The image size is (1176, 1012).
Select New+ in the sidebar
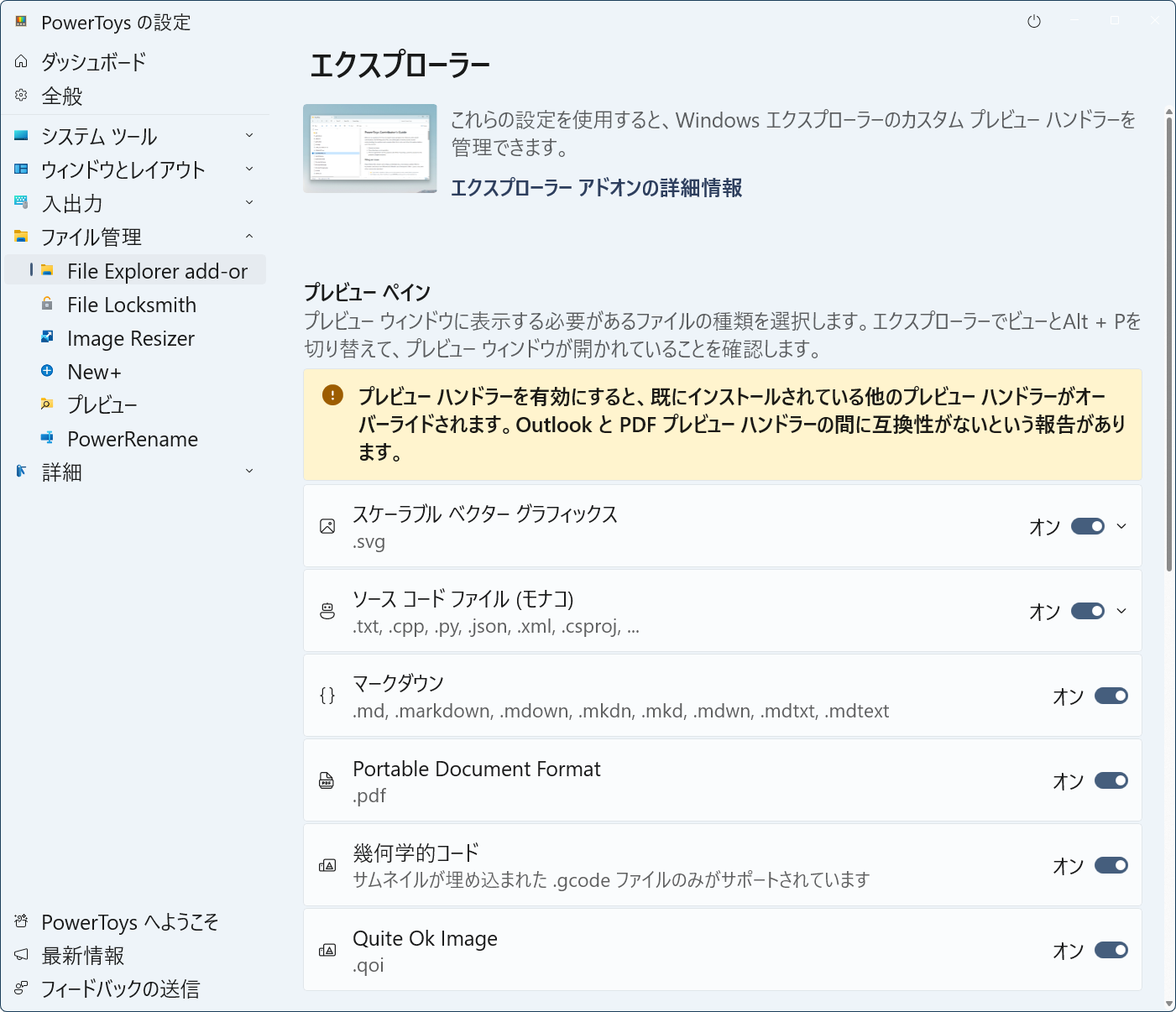tap(135, 371)
